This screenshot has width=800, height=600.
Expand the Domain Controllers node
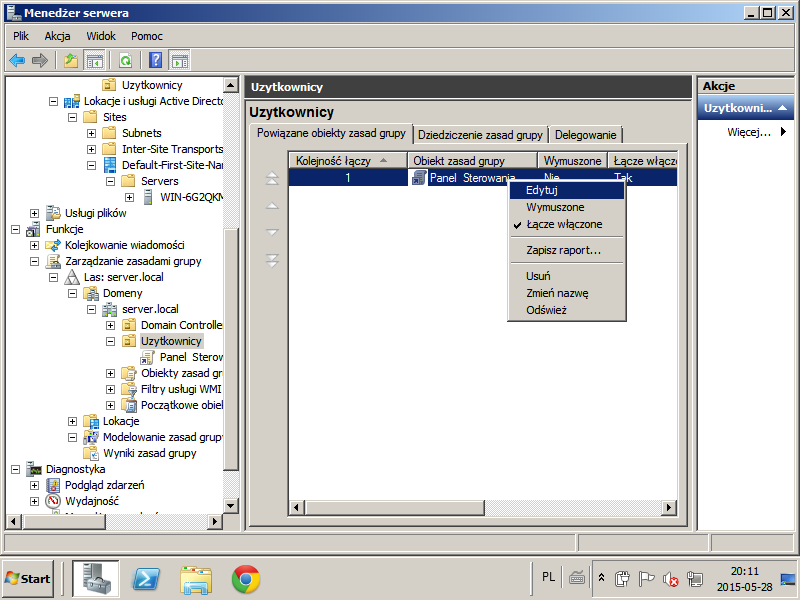point(110,325)
